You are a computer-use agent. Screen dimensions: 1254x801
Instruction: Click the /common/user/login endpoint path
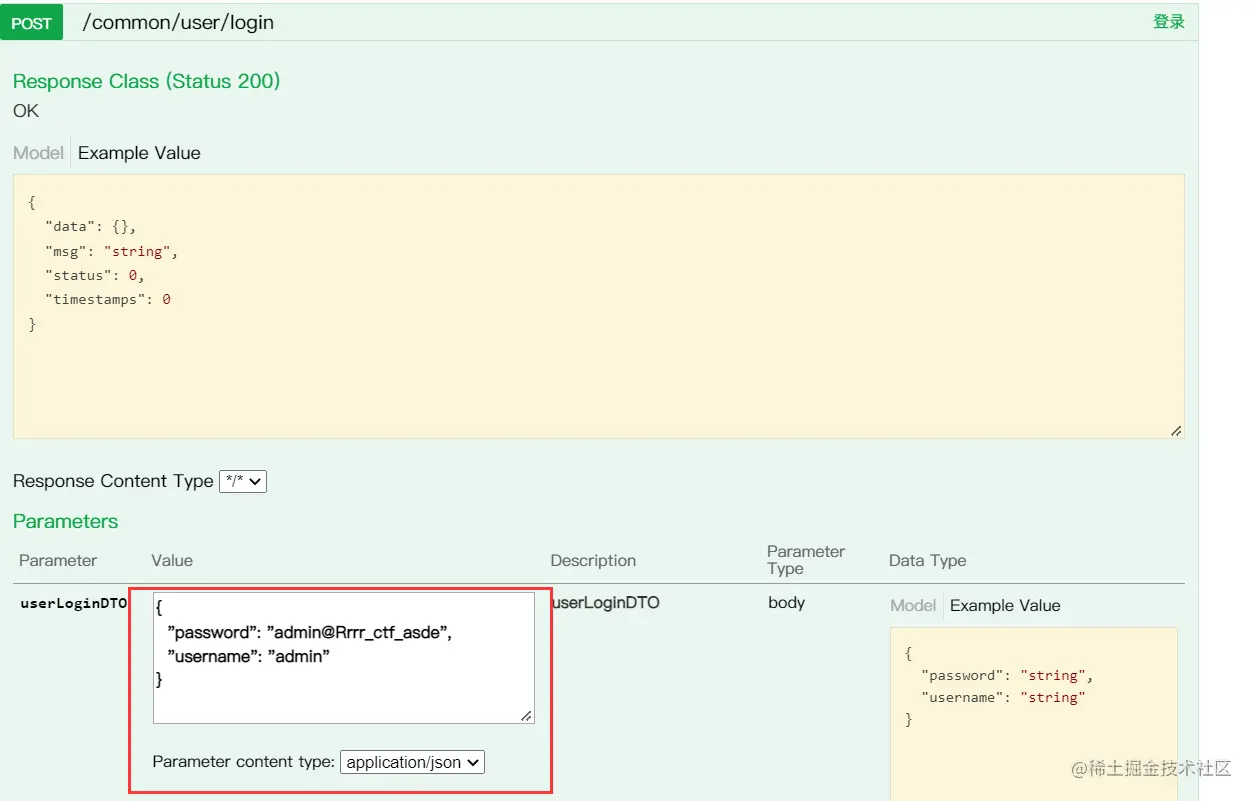click(178, 22)
